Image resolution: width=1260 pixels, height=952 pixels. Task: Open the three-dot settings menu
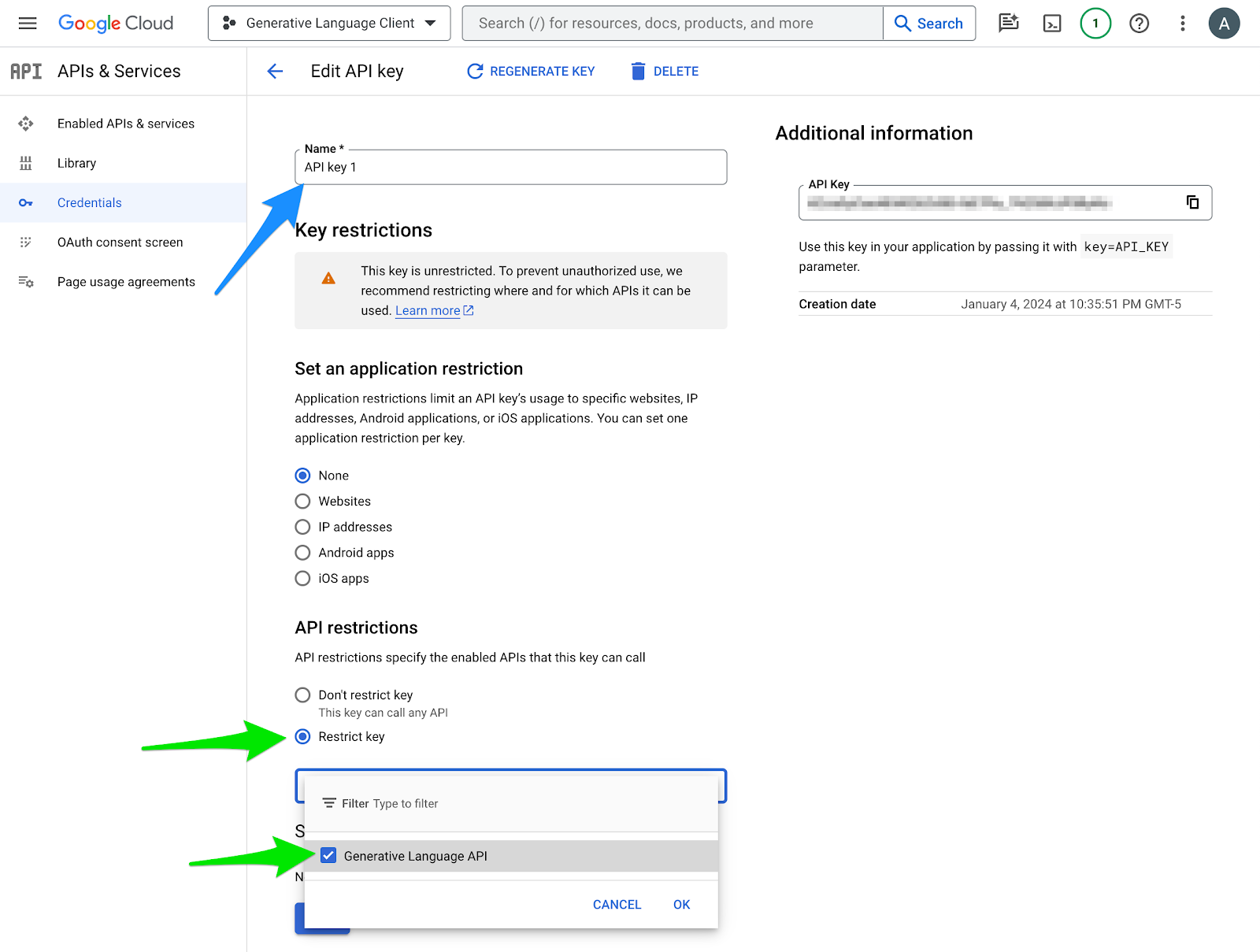tap(1182, 24)
